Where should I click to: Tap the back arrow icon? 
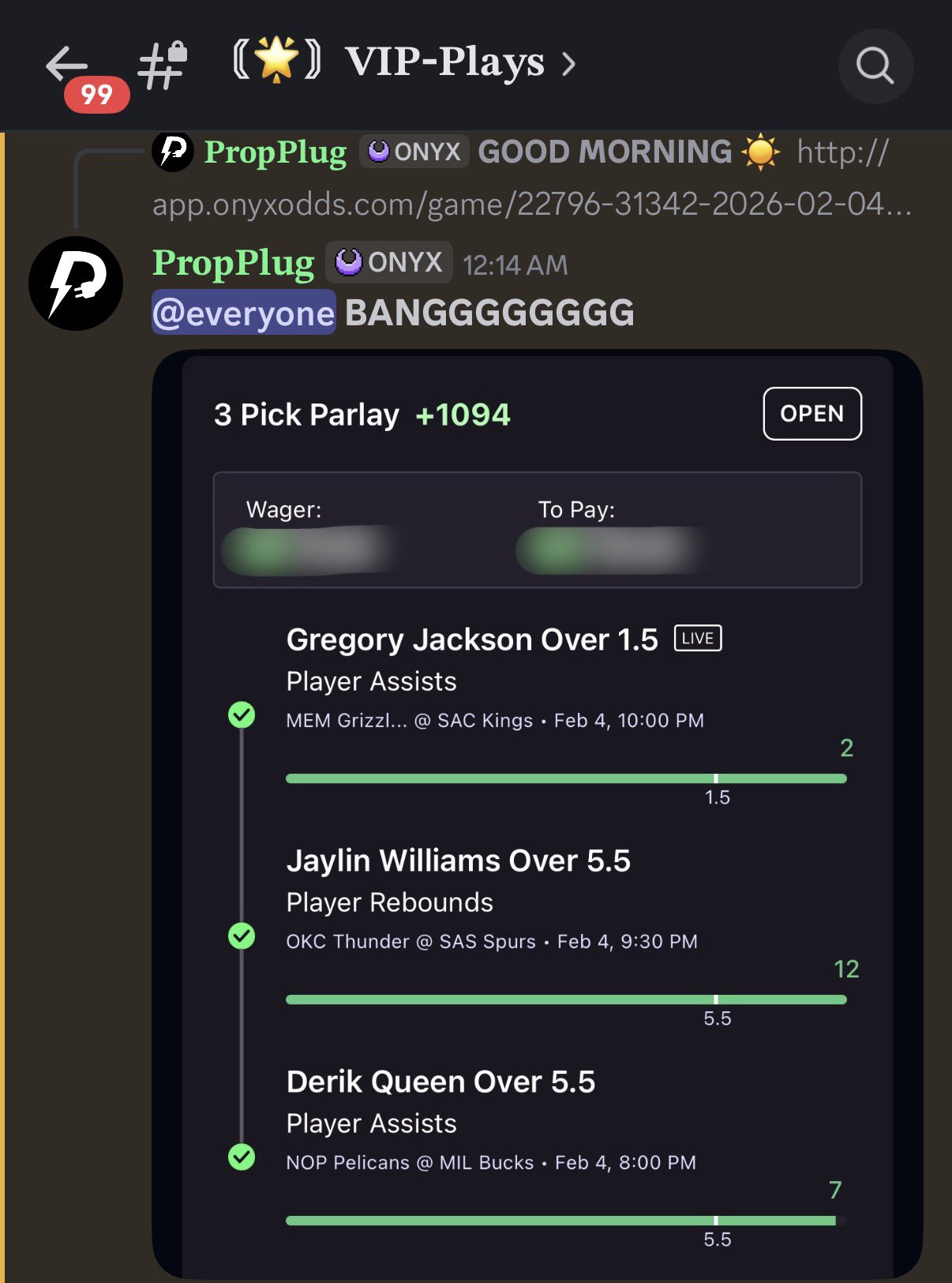click(66, 64)
